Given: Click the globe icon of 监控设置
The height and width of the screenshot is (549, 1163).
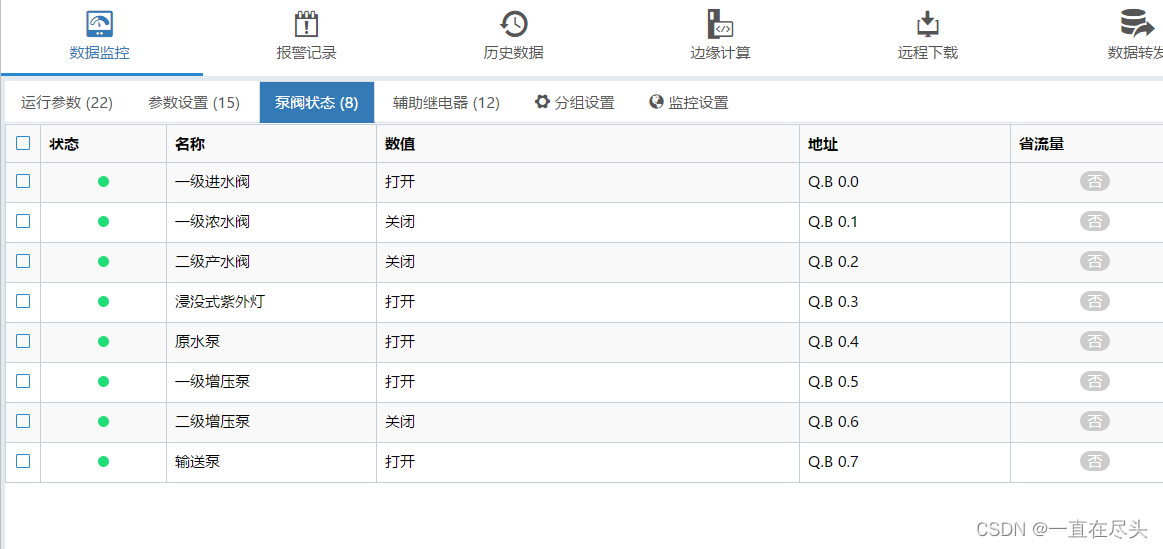Looking at the screenshot, I should pyautogui.click(x=656, y=102).
